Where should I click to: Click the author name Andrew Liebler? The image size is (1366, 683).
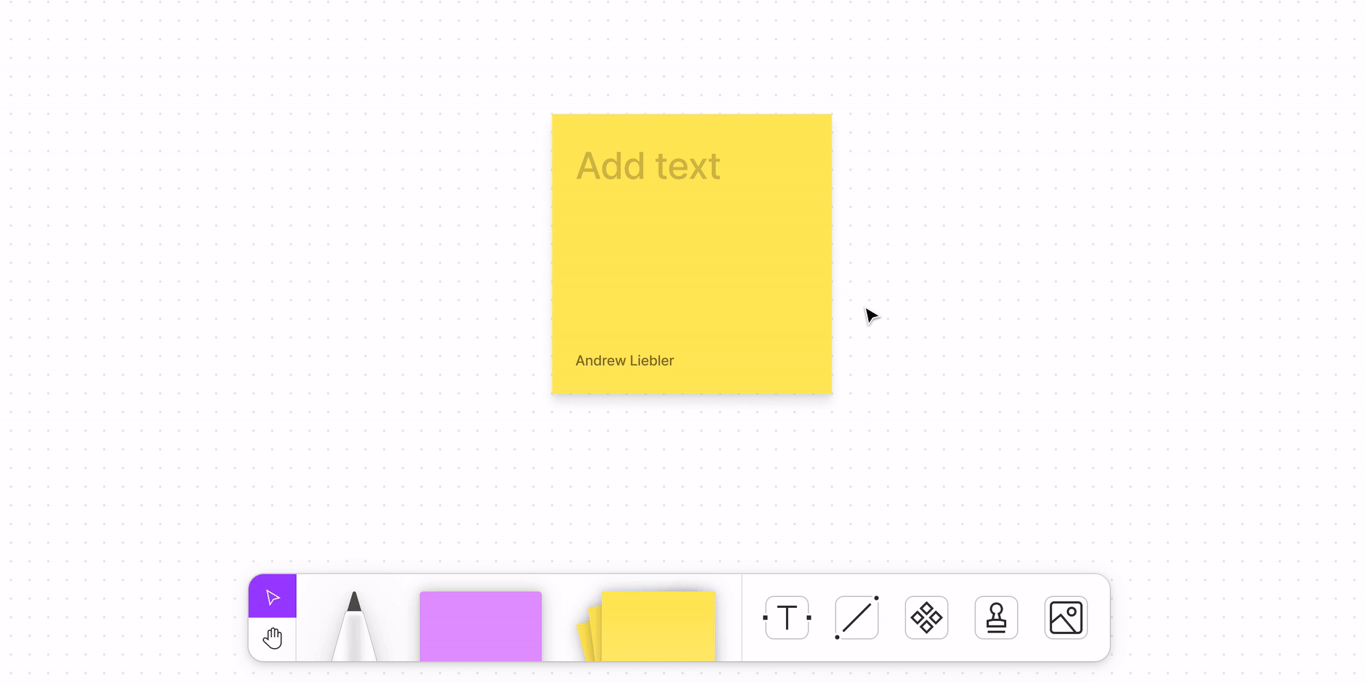point(624,361)
